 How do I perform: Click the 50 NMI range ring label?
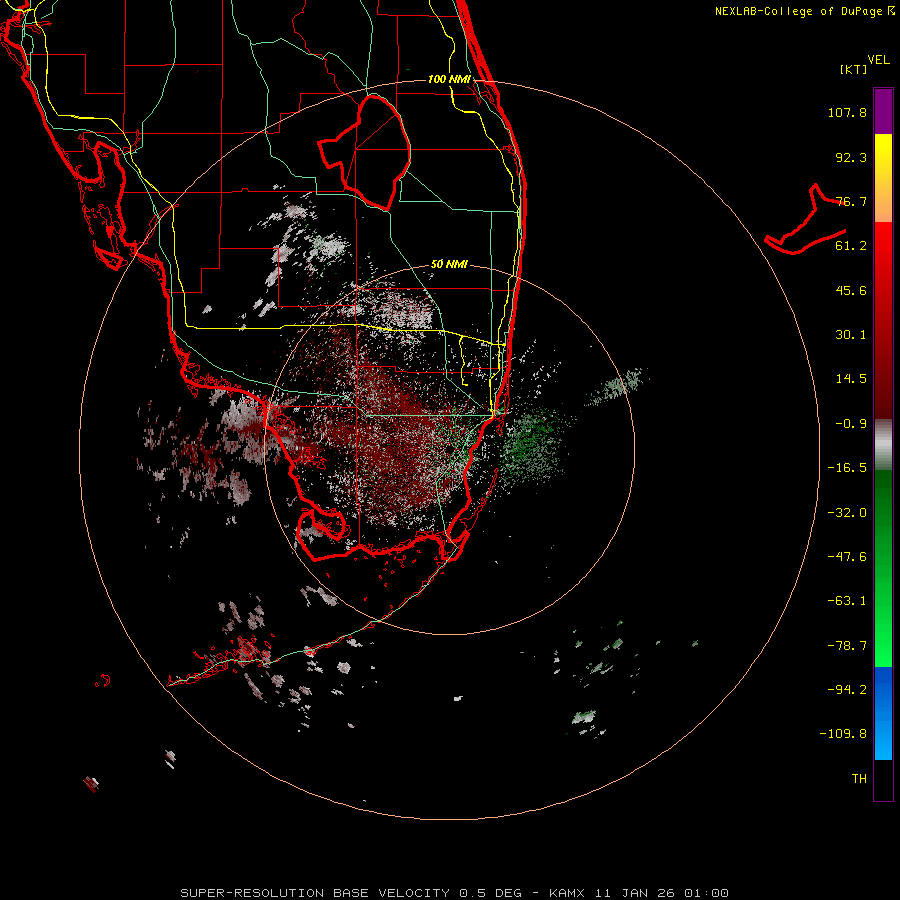pyautogui.click(x=449, y=264)
